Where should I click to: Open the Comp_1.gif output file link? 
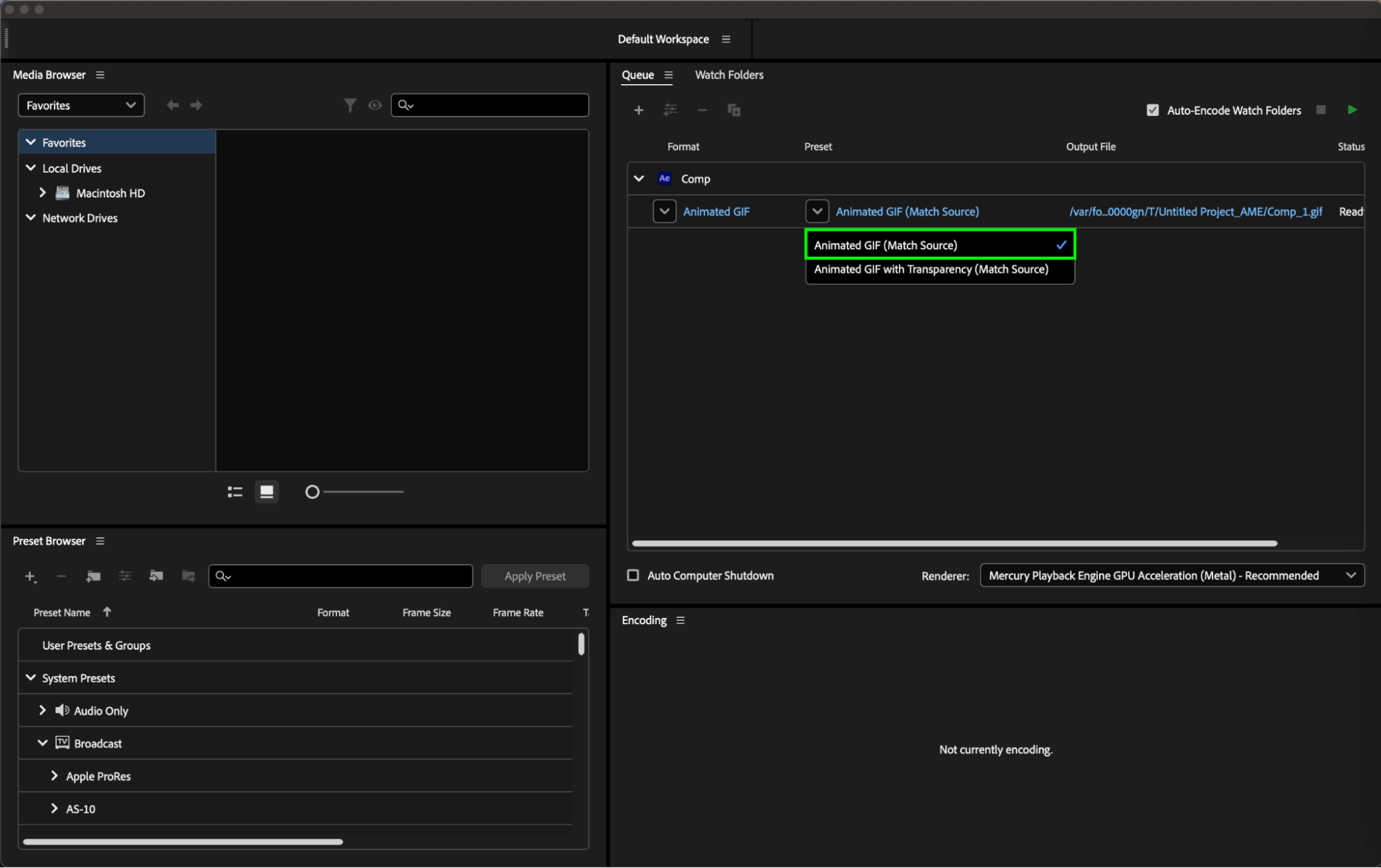tap(1195, 212)
